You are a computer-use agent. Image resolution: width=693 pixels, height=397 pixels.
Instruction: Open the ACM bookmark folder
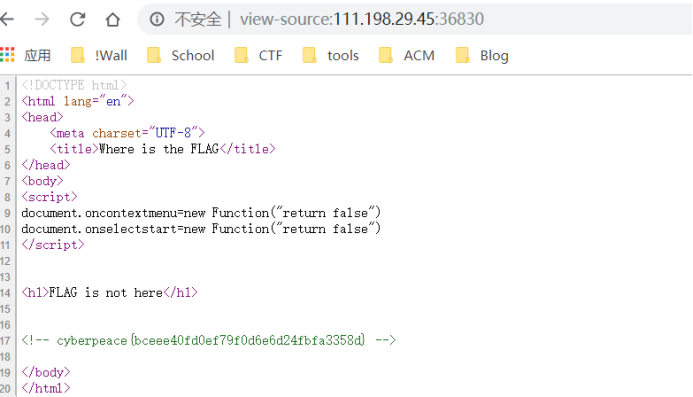click(x=407, y=55)
